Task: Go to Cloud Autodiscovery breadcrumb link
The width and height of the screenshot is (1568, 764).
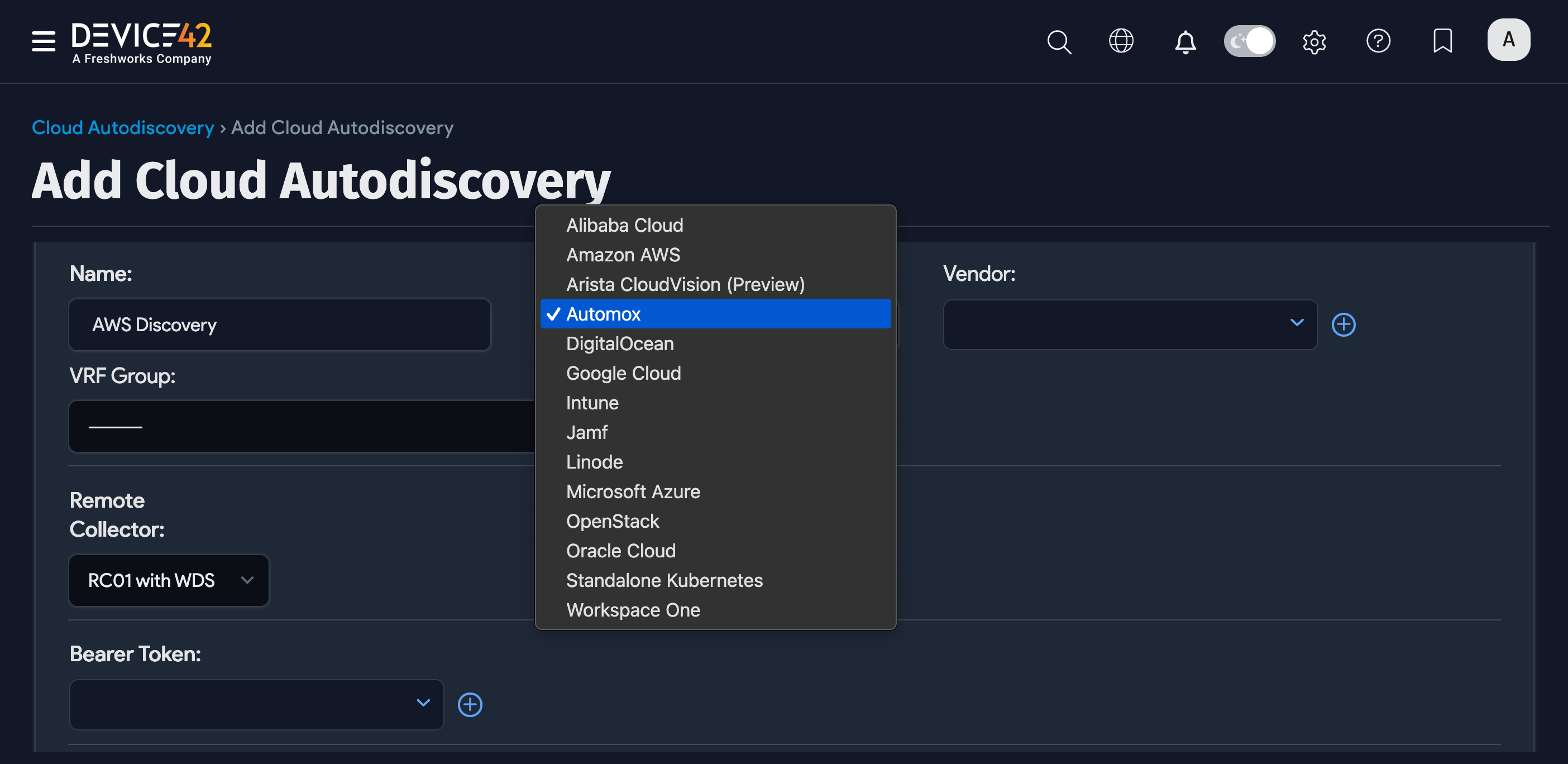Action: click(122, 128)
